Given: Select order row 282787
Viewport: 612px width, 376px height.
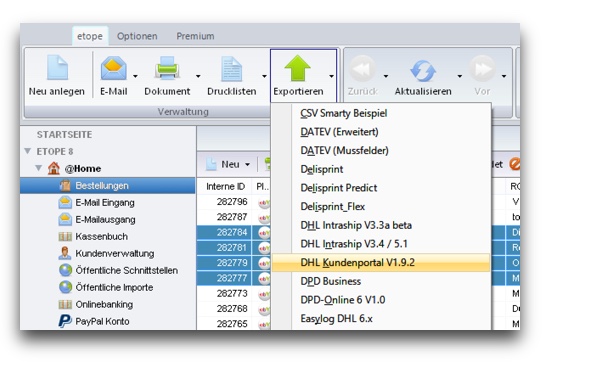Looking at the screenshot, I should pyautogui.click(x=232, y=217).
